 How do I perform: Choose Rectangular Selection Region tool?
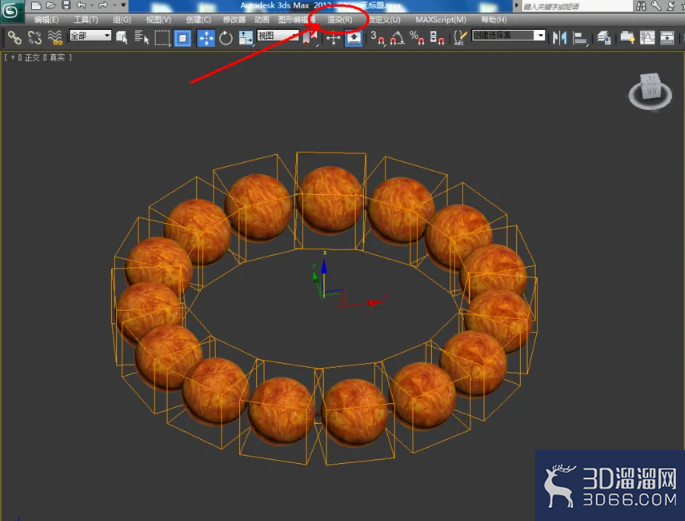click(x=162, y=38)
